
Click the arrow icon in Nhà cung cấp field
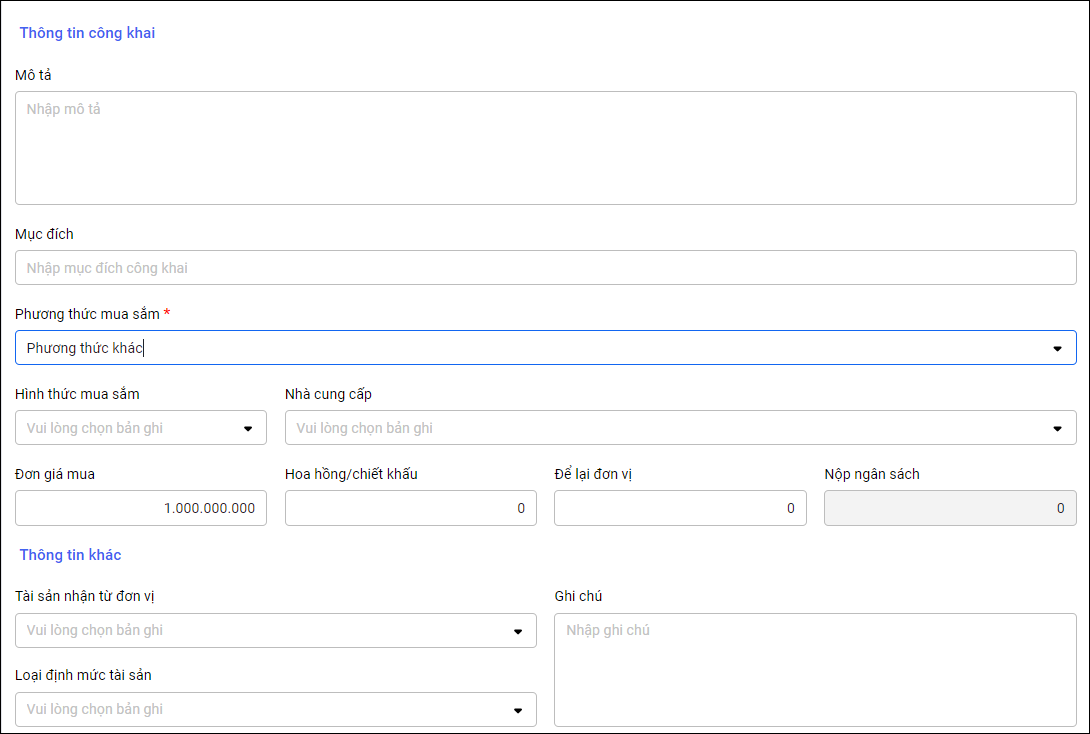(1057, 429)
